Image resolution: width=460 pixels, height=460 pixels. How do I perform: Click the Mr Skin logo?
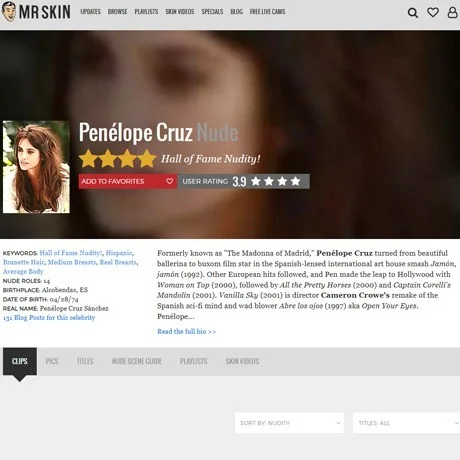pyautogui.click(x=36, y=12)
